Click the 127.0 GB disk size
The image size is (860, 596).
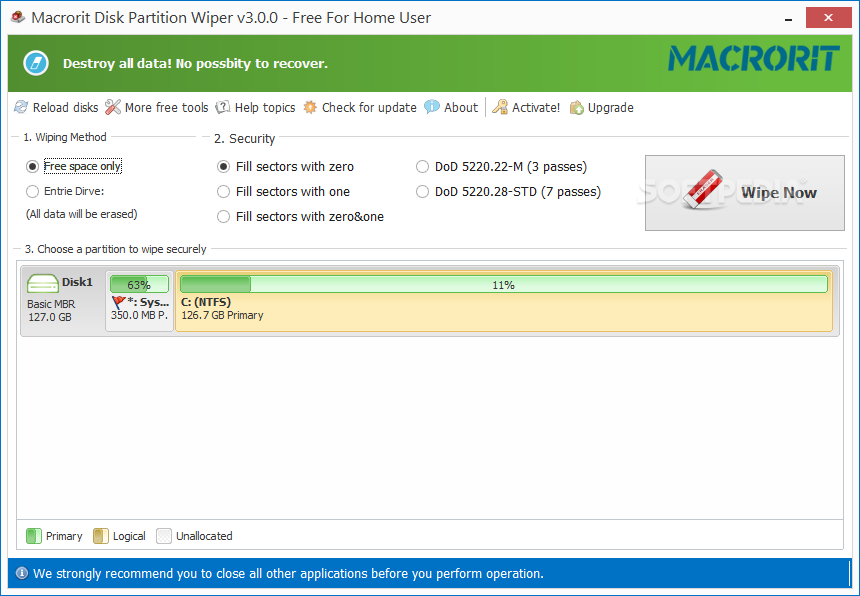pos(50,317)
